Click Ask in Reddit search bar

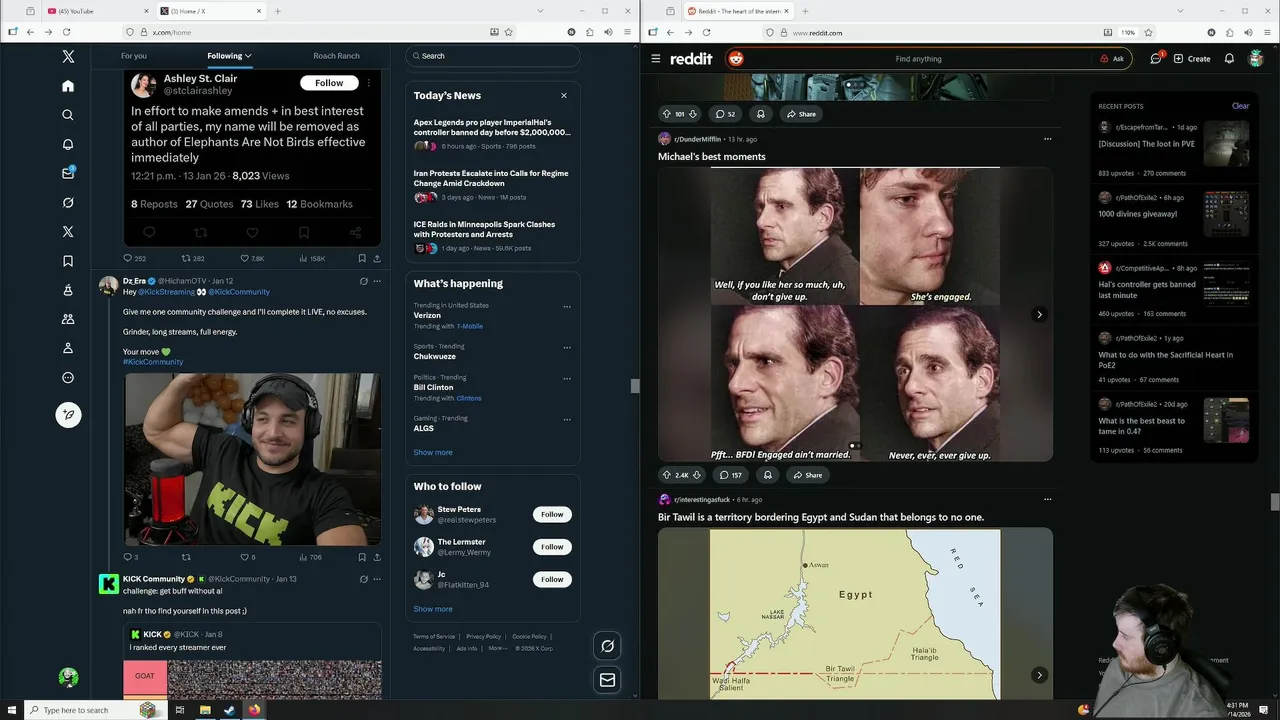click(1112, 59)
